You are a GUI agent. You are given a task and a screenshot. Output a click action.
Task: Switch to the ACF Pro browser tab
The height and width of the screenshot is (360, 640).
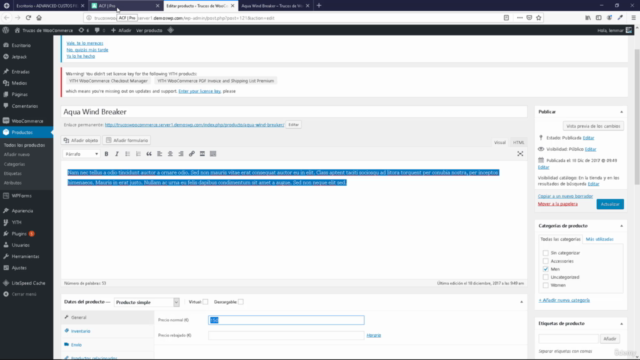click(124, 6)
